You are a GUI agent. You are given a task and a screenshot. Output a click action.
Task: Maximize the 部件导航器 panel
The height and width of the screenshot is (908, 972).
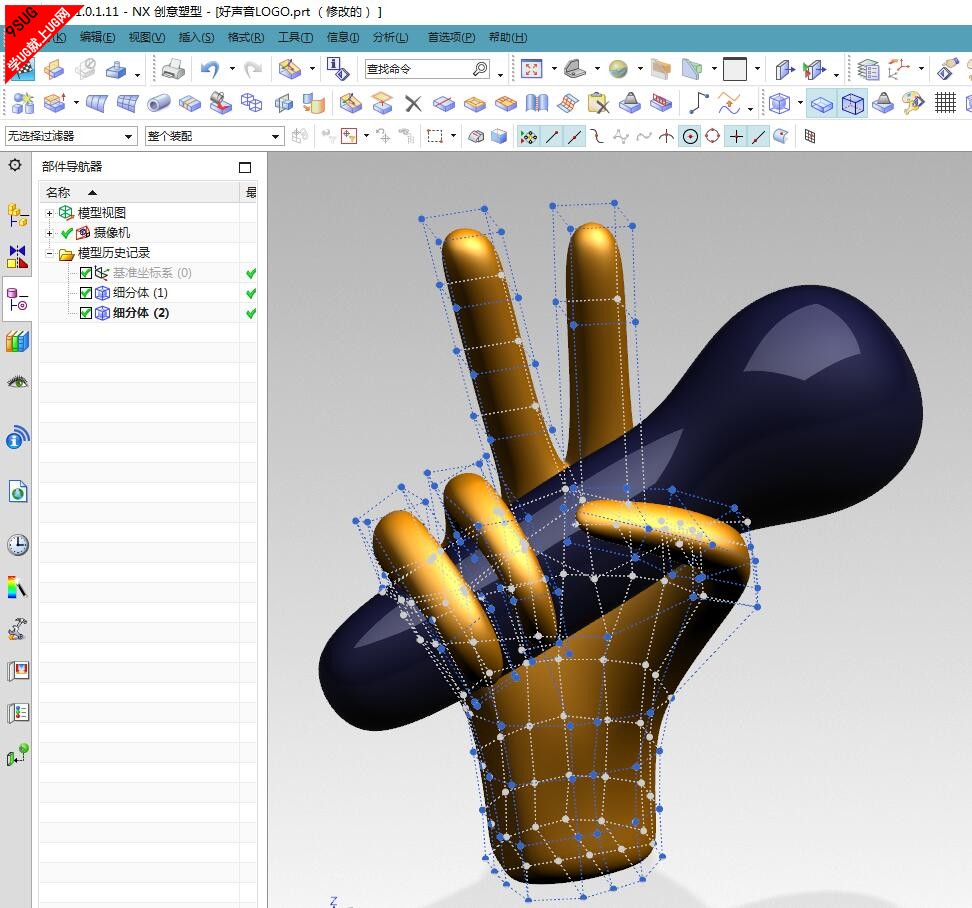pos(245,167)
